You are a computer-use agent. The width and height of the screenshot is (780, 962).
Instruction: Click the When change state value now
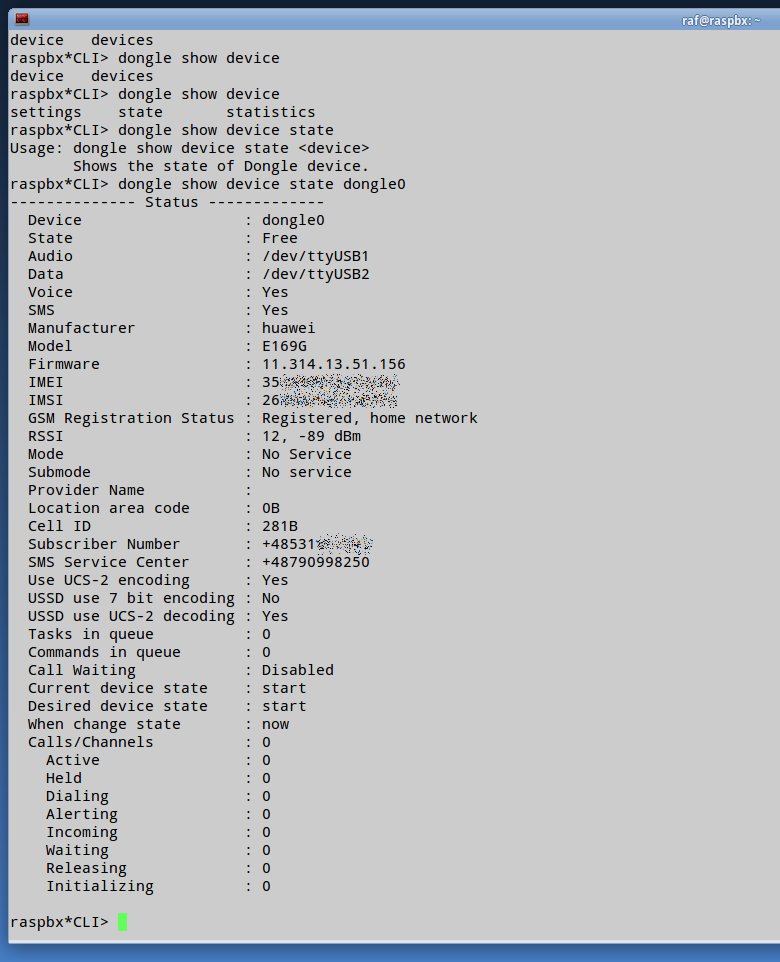tap(275, 724)
